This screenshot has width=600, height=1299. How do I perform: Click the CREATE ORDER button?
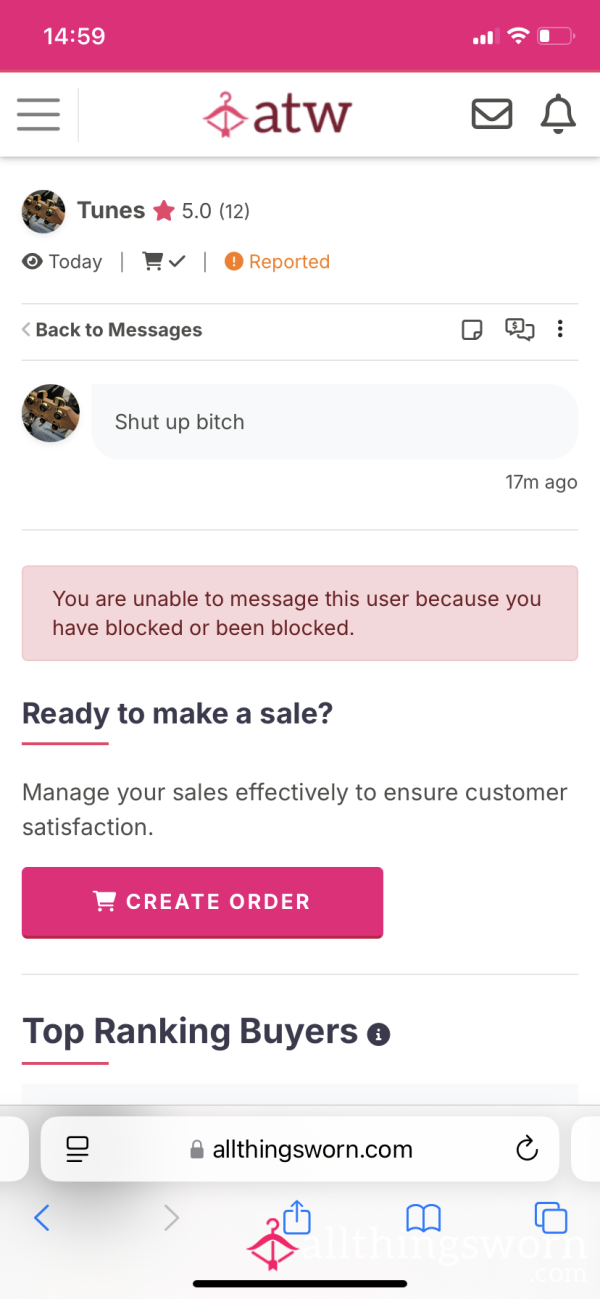click(202, 902)
